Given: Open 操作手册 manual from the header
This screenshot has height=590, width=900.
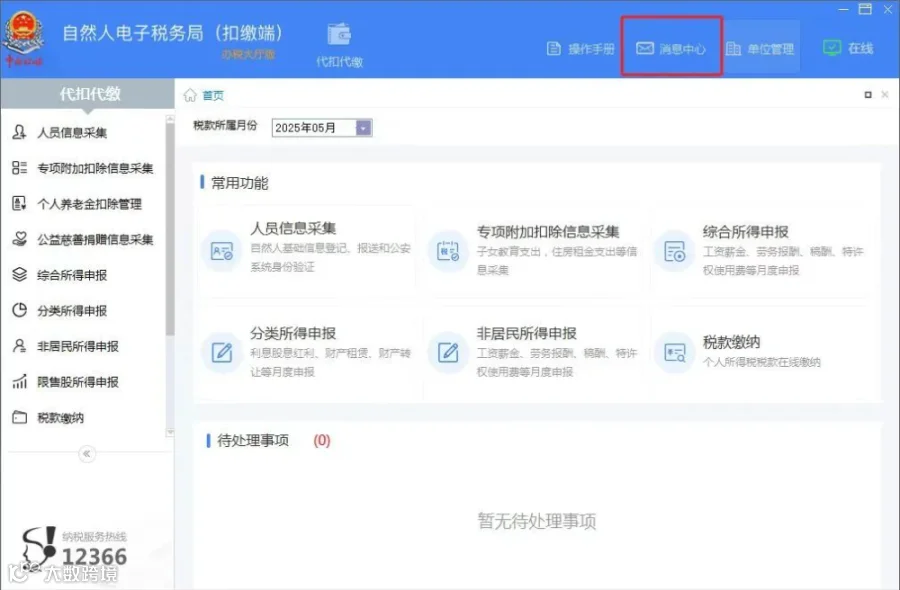Looking at the screenshot, I should pos(580,49).
